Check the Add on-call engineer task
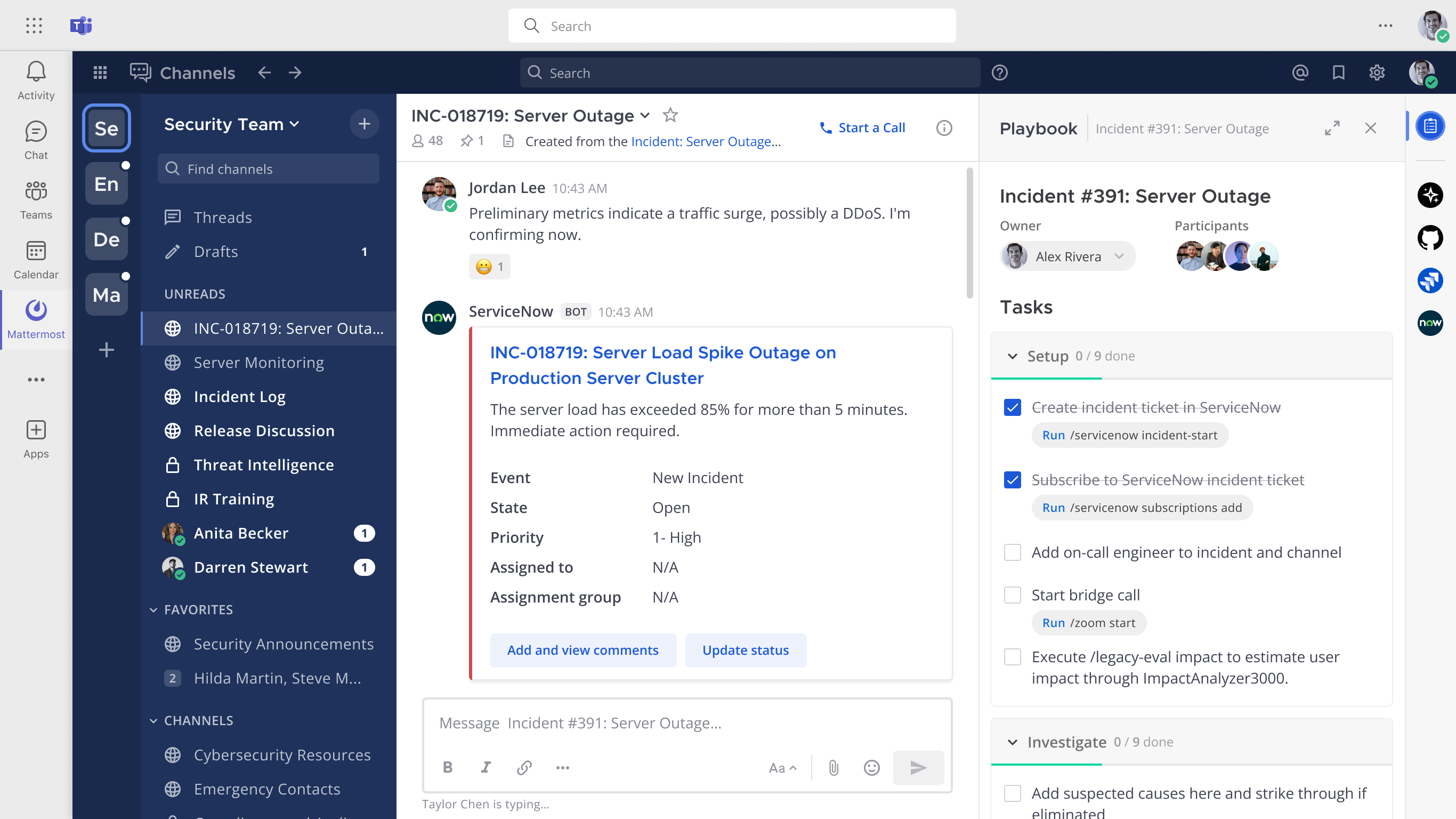This screenshot has width=1456, height=819. click(1012, 552)
